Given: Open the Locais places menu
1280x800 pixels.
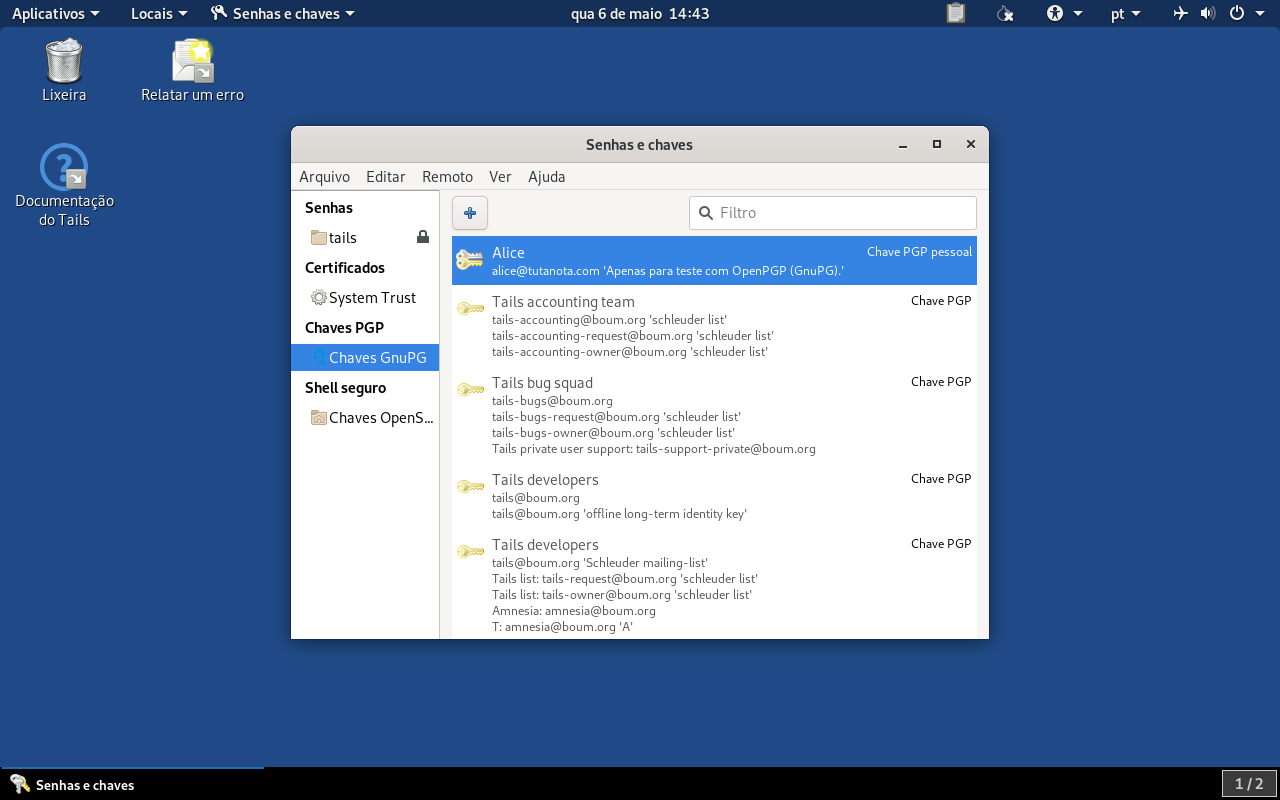Looking at the screenshot, I should tap(159, 14).
